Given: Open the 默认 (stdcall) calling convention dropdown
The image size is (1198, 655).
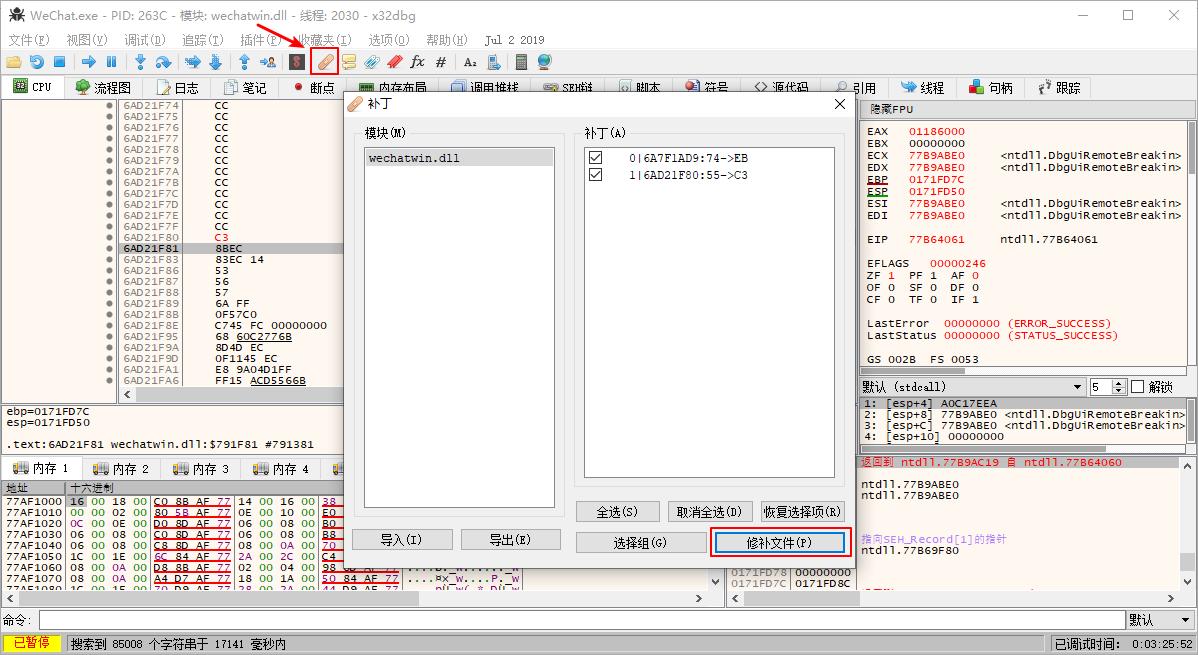Looking at the screenshot, I should click(x=1078, y=386).
